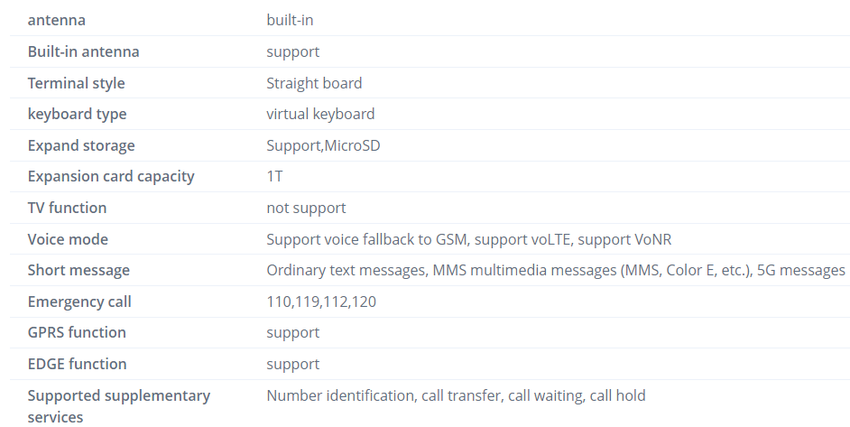Image resolution: width=850 pixels, height=427 pixels.
Task: Select 'Supported supplementary services' label
Action: click(118, 405)
